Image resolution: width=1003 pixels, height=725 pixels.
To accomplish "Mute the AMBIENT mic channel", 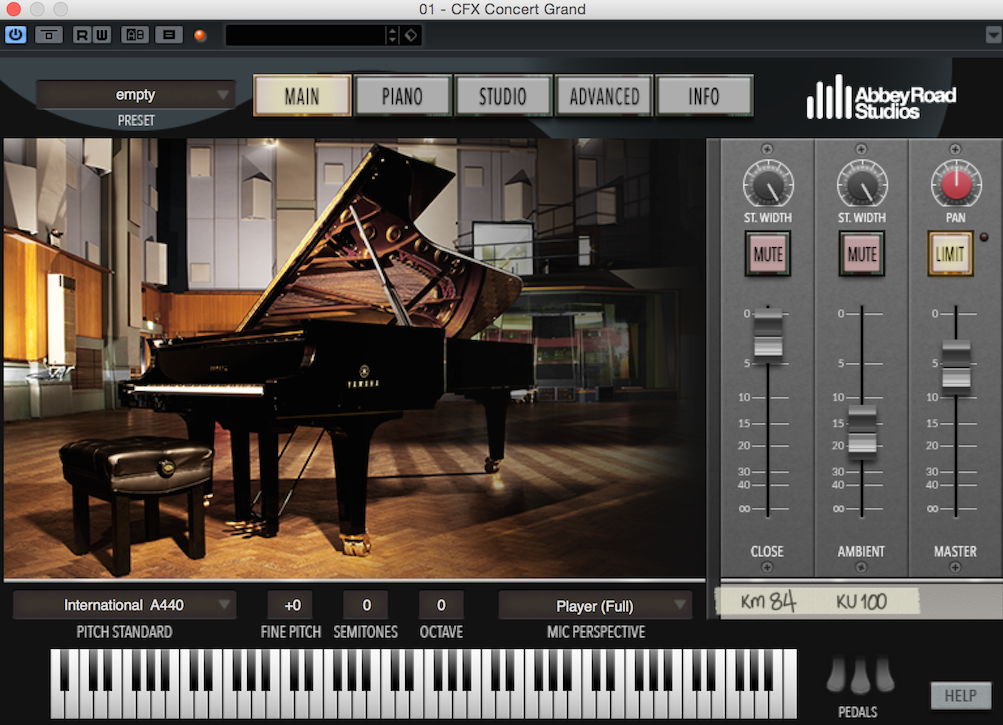I will pyautogui.click(x=862, y=254).
